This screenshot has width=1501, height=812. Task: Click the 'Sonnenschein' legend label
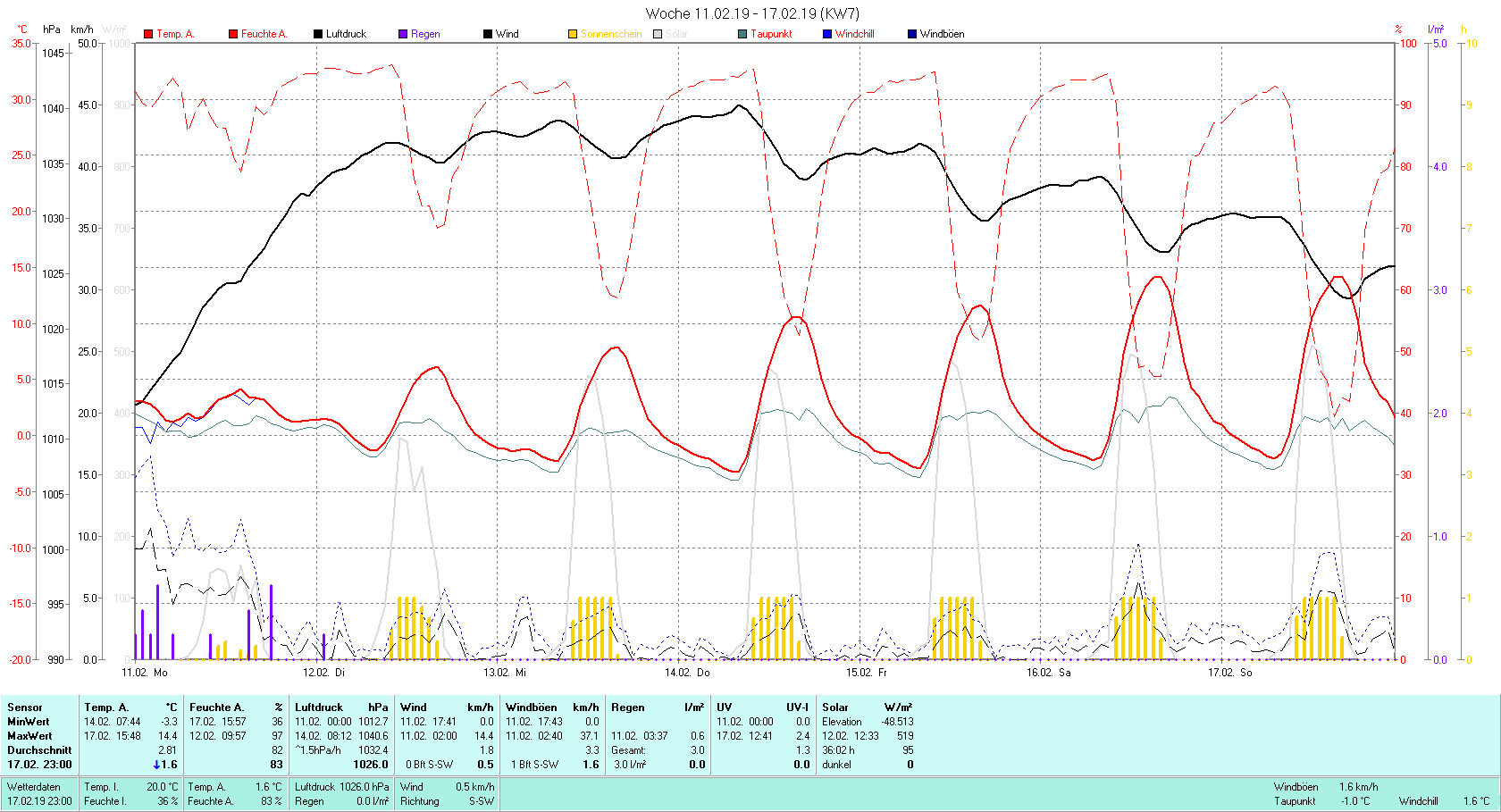pyautogui.click(x=611, y=34)
